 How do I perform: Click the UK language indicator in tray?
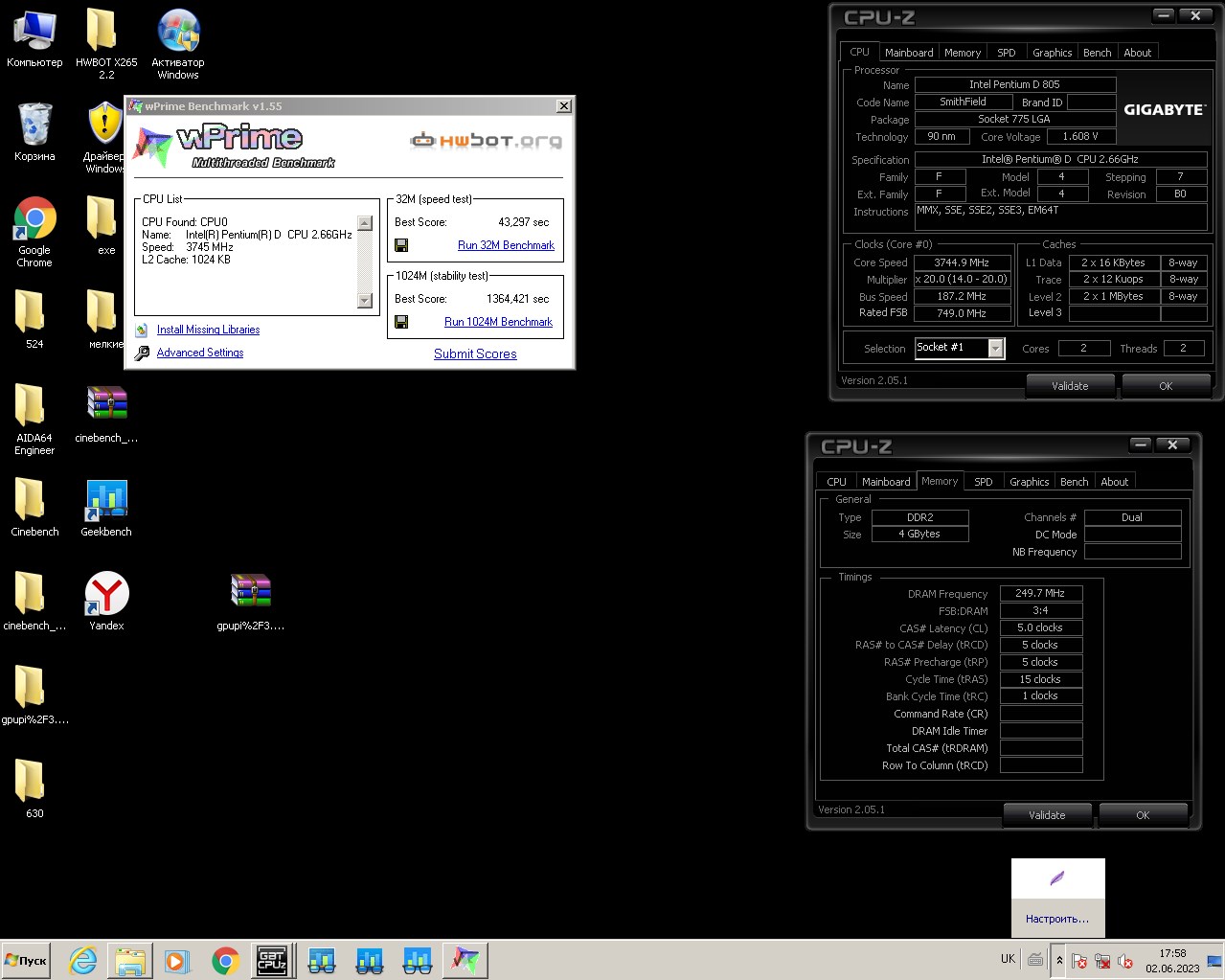pyautogui.click(x=1008, y=959)
